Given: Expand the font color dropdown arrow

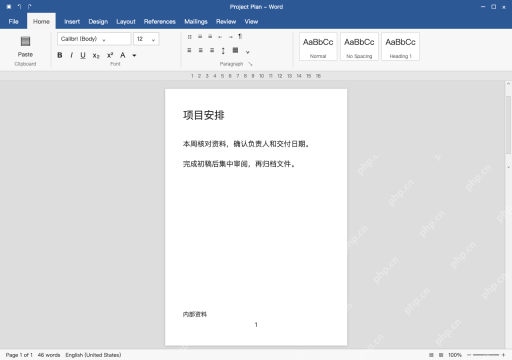Looking at the screenshot, I should (x=134, y=56).
